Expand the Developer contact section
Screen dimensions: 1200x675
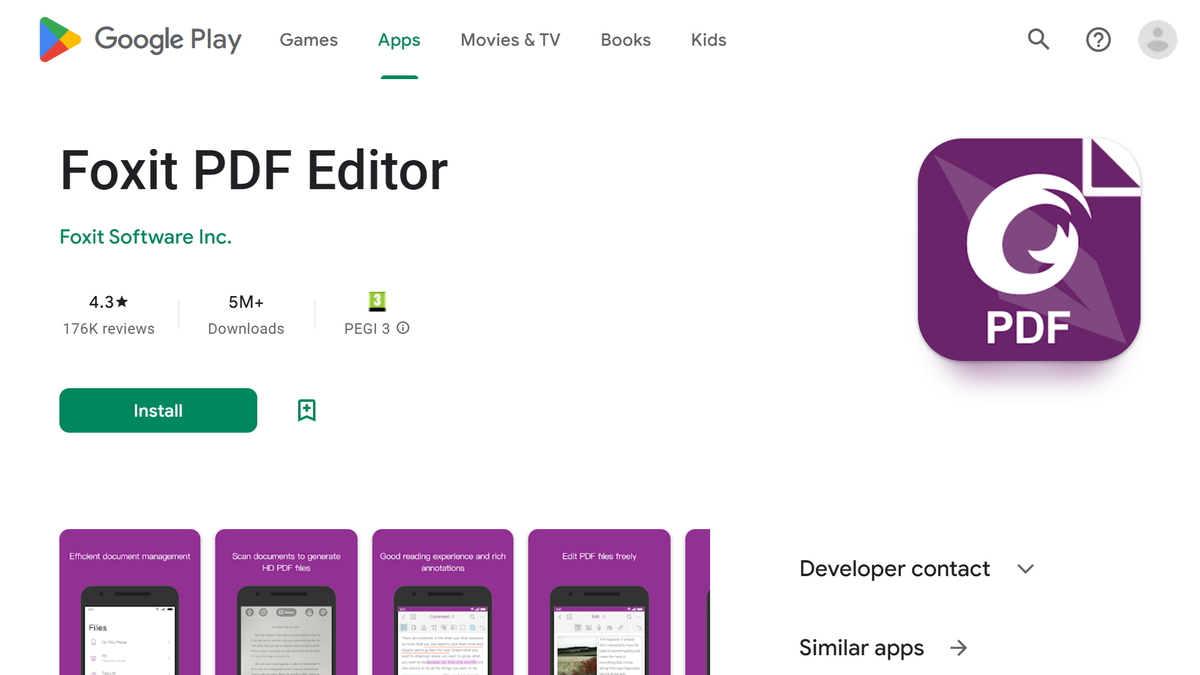(x=1025, y=568)
